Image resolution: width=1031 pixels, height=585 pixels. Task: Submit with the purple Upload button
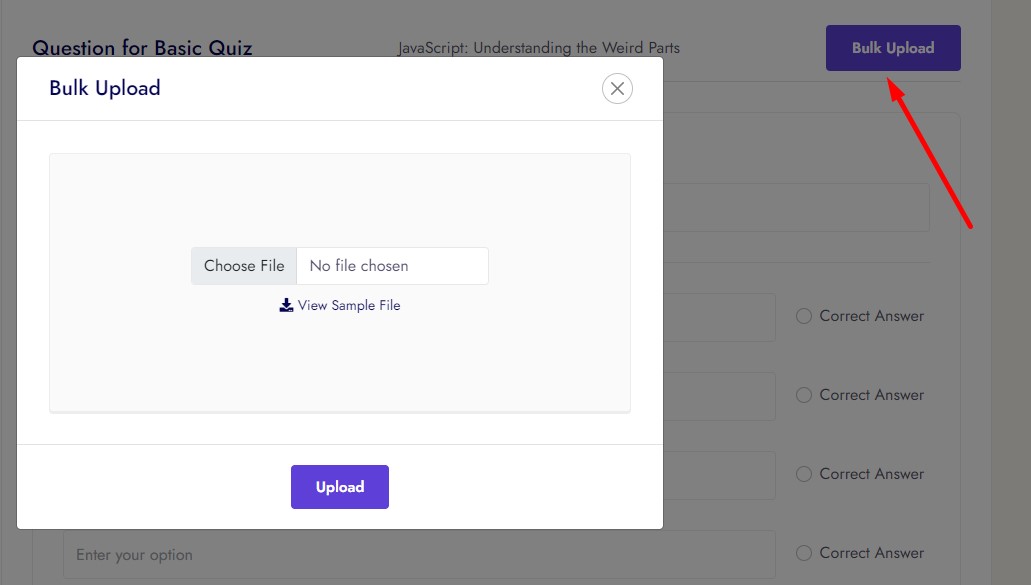point(339,487)
